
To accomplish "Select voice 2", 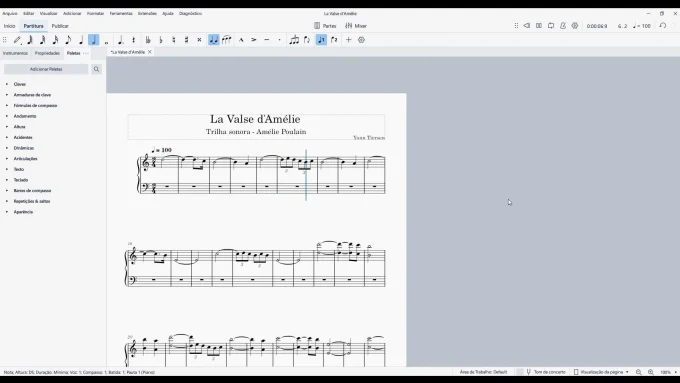I will 334,40.
